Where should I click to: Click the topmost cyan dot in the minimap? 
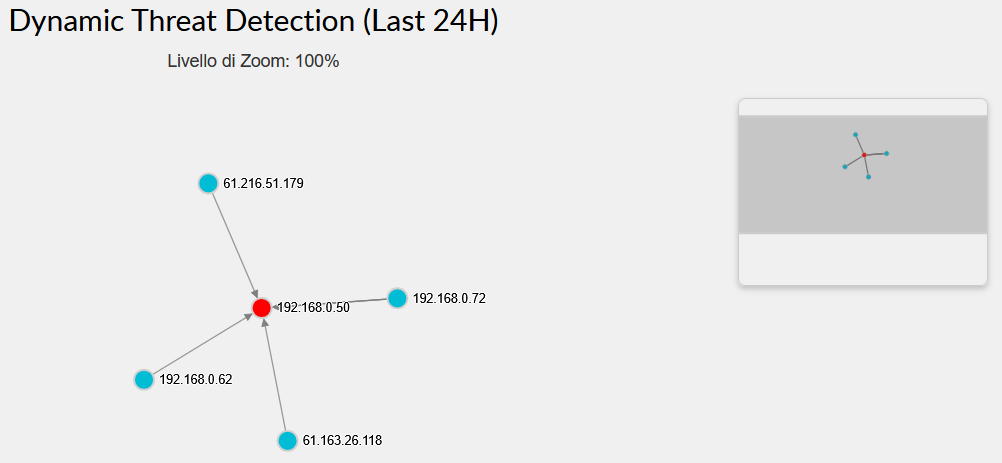coord(855,134)
